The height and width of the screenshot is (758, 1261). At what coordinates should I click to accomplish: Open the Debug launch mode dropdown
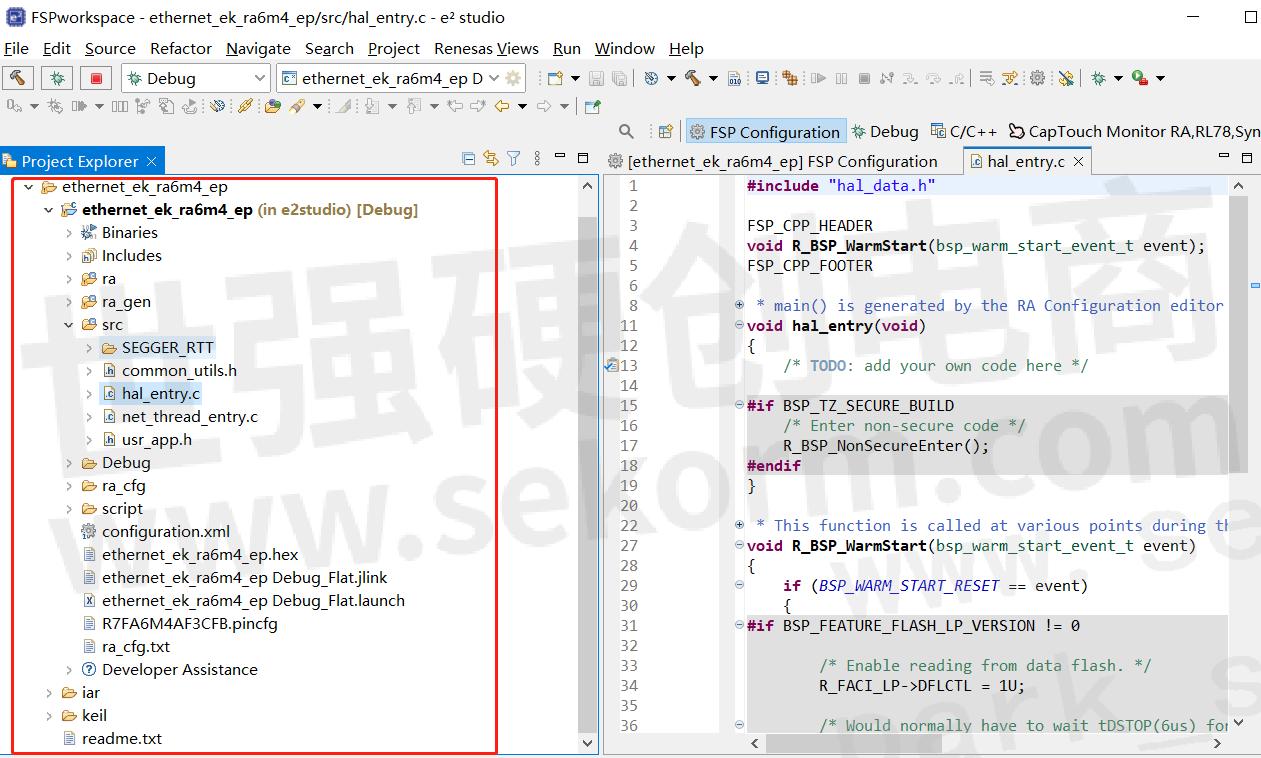coord(259,78)
